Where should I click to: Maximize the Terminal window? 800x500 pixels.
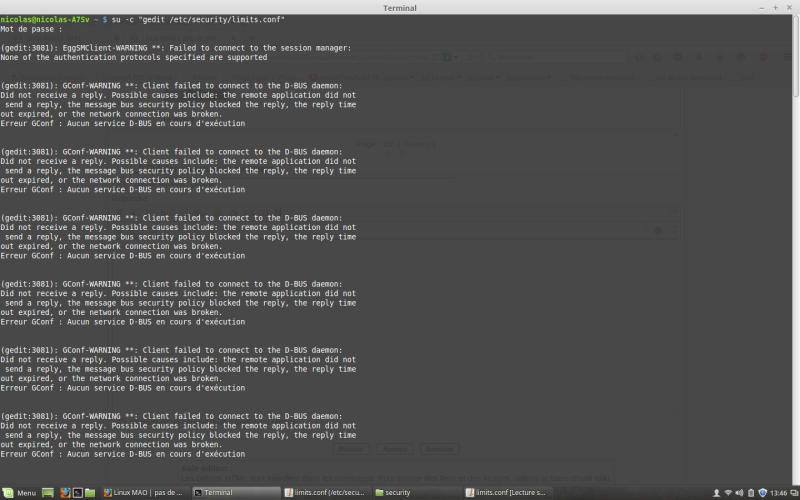[x=776, y=8]
